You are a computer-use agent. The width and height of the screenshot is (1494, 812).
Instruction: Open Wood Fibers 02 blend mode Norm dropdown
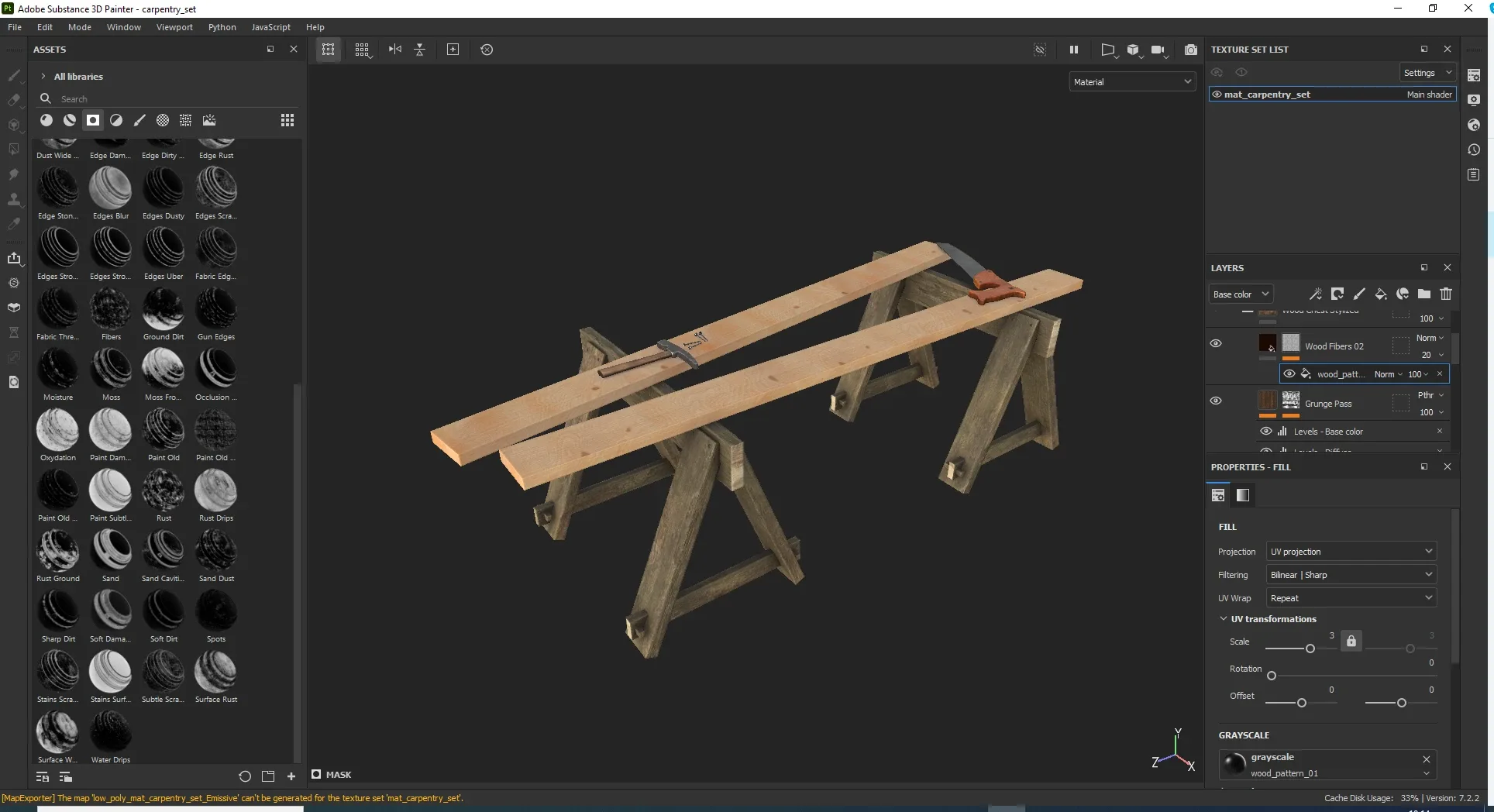1430,338
